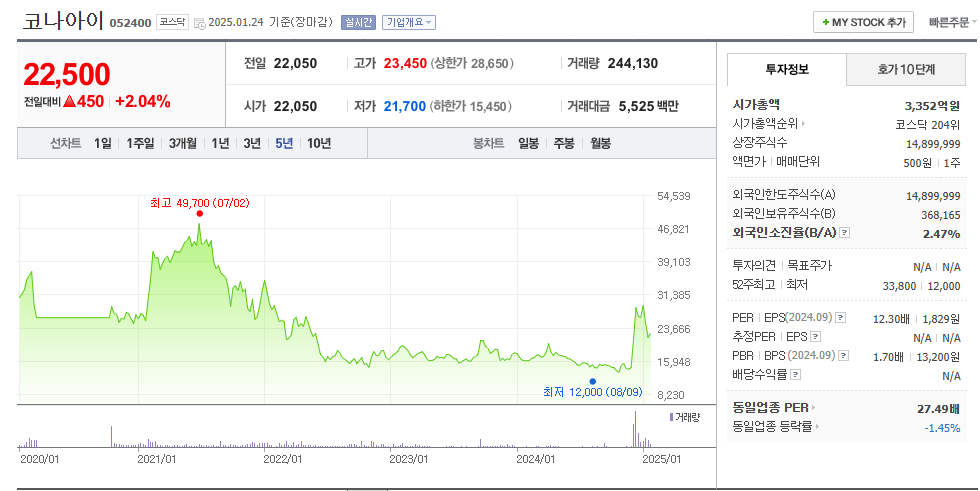Viewport: 980px width, 491px height.
Task: Click the 54,539 y-axis label
Action: (674, 196)
